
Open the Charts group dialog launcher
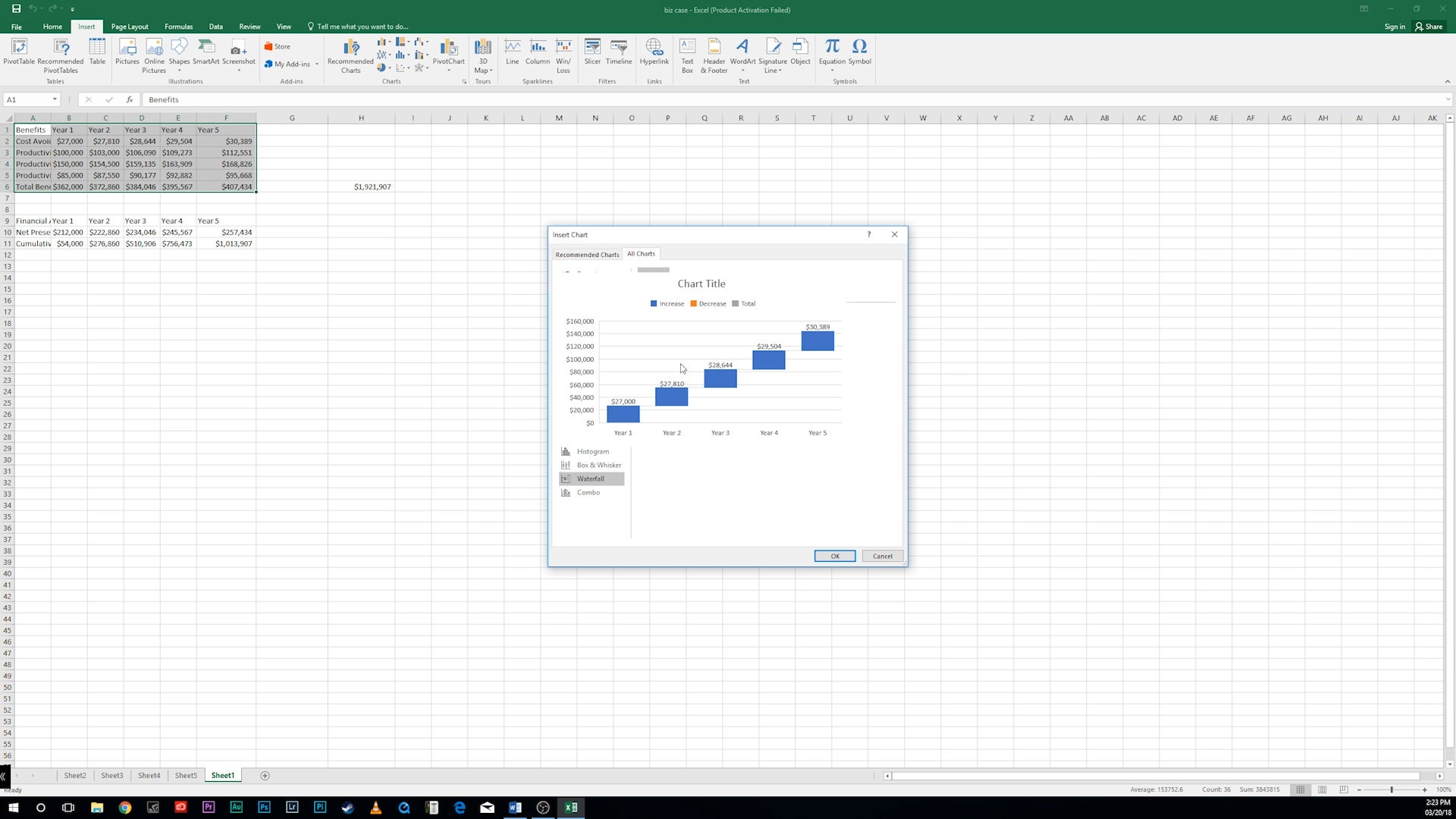464,81
